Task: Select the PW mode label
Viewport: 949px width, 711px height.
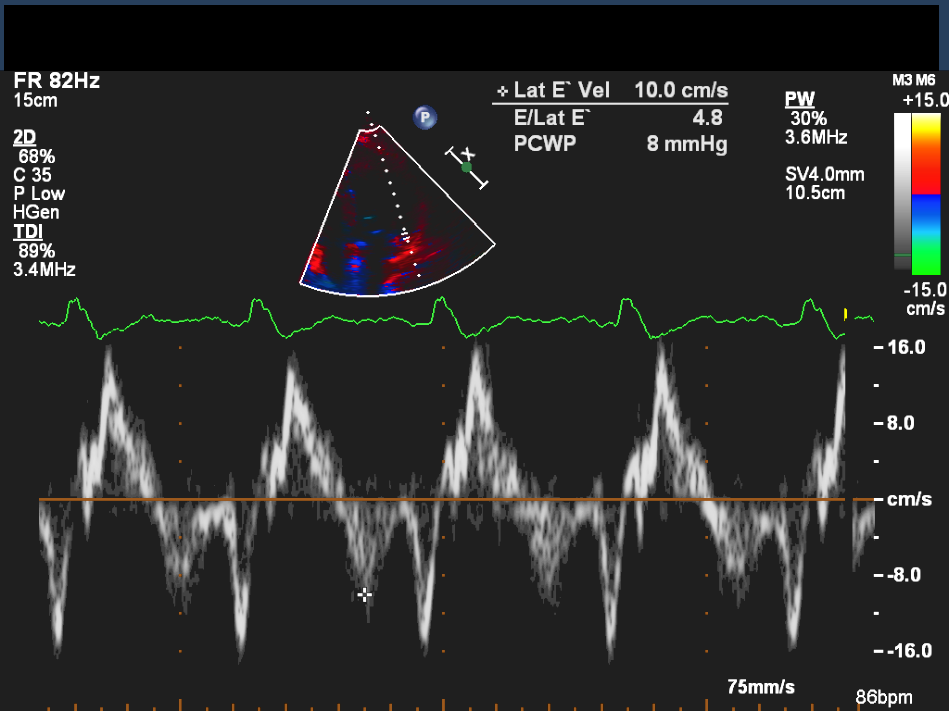Action: pyautogui.click(x=799, y=99)
